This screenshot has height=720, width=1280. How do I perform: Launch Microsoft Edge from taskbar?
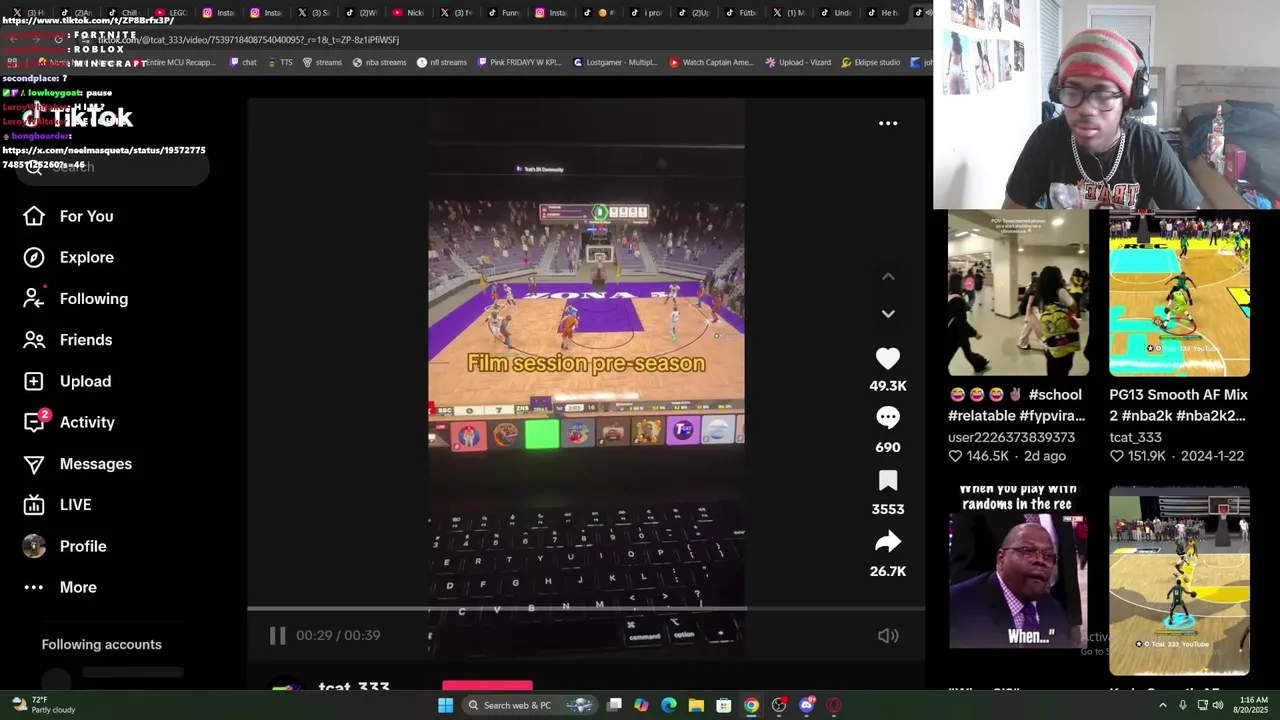tap(669, 705)
